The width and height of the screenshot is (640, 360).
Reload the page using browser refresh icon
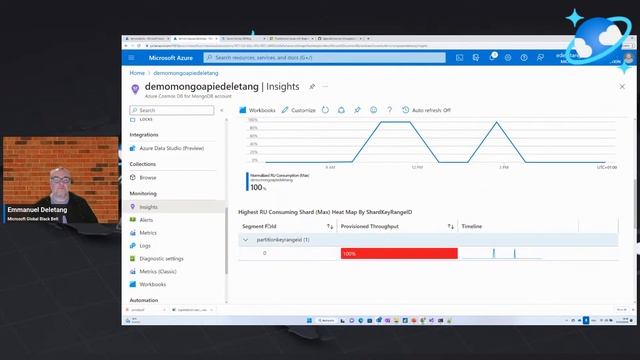click(139, 46)
